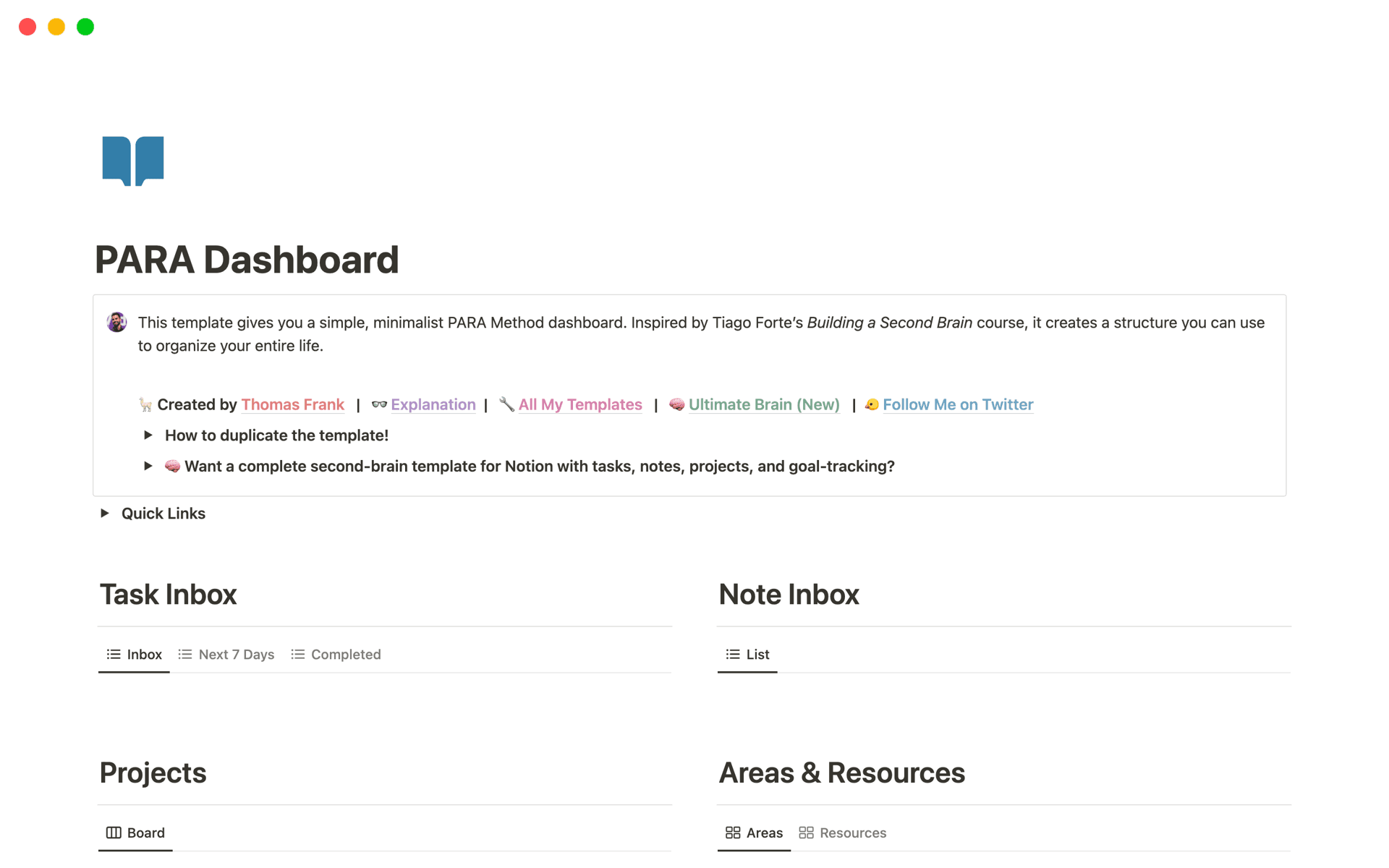Screen dimensions: 1389x868
Task: Click the gallery icon beside Areas
Action: (x=733, y=833)
